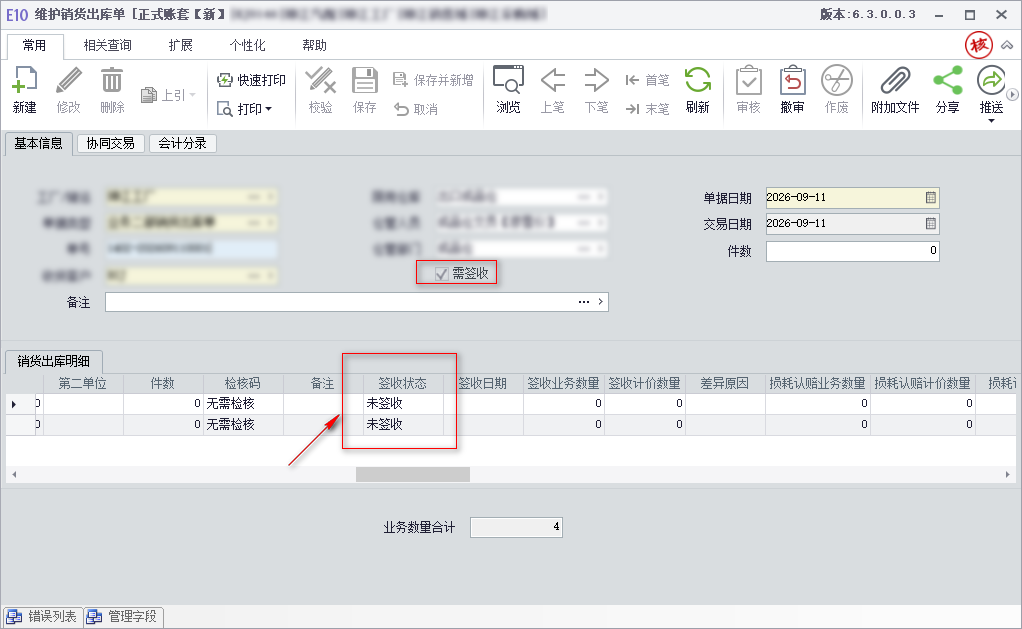This screenshot has width=1022, height=629.
Task: Select the 协同交易 tab
Action: click(x=111, y=143)
